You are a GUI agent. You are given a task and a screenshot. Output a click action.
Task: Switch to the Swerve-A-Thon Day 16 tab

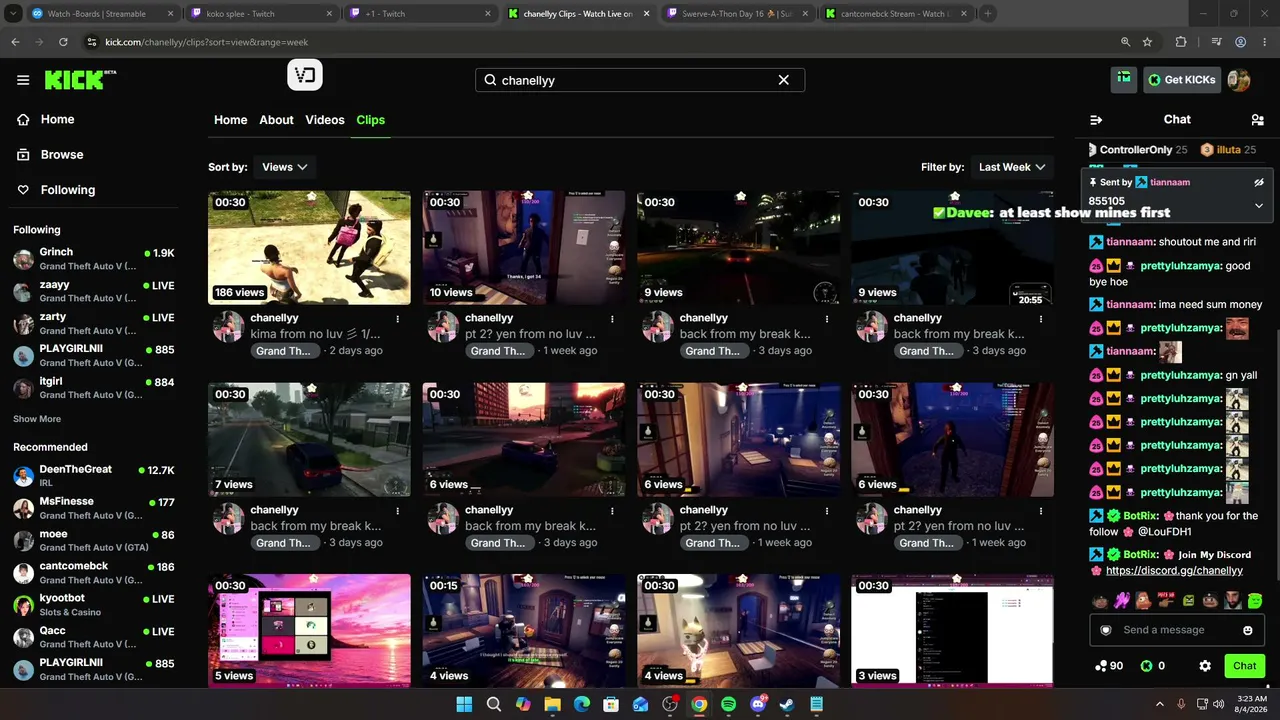tap(736, 14)
